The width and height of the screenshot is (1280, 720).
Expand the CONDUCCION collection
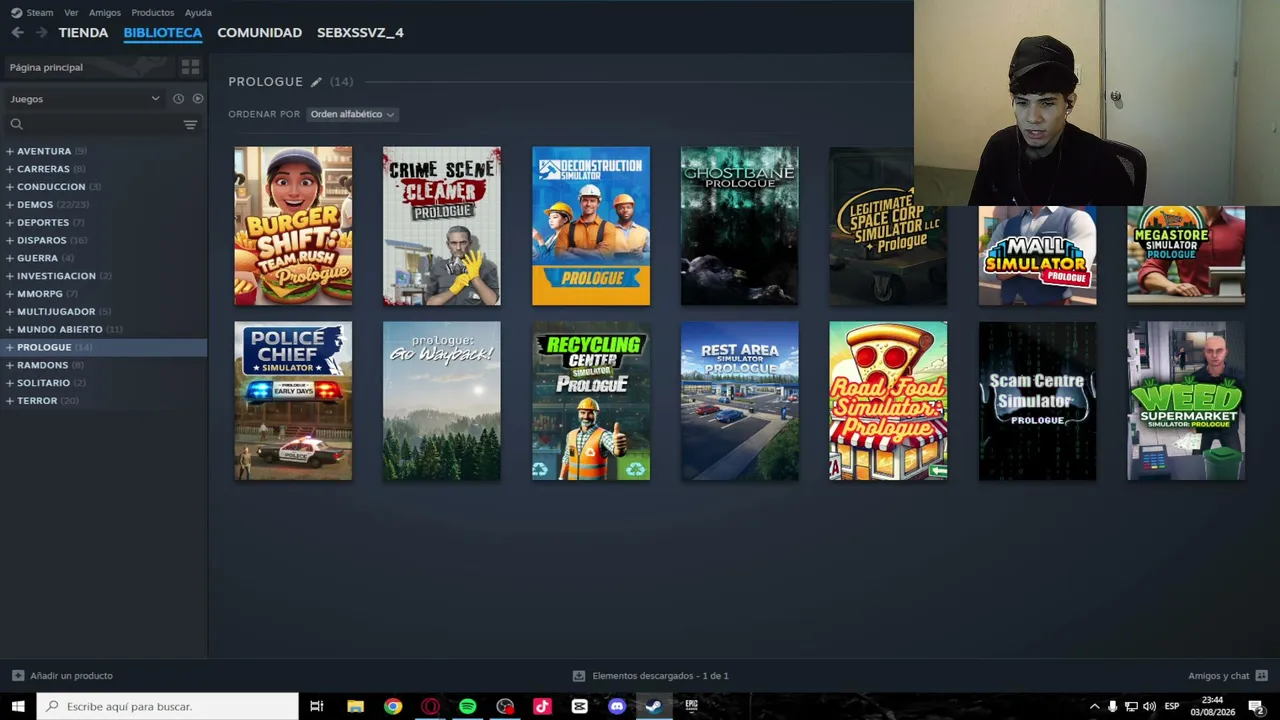click(10, 187)
